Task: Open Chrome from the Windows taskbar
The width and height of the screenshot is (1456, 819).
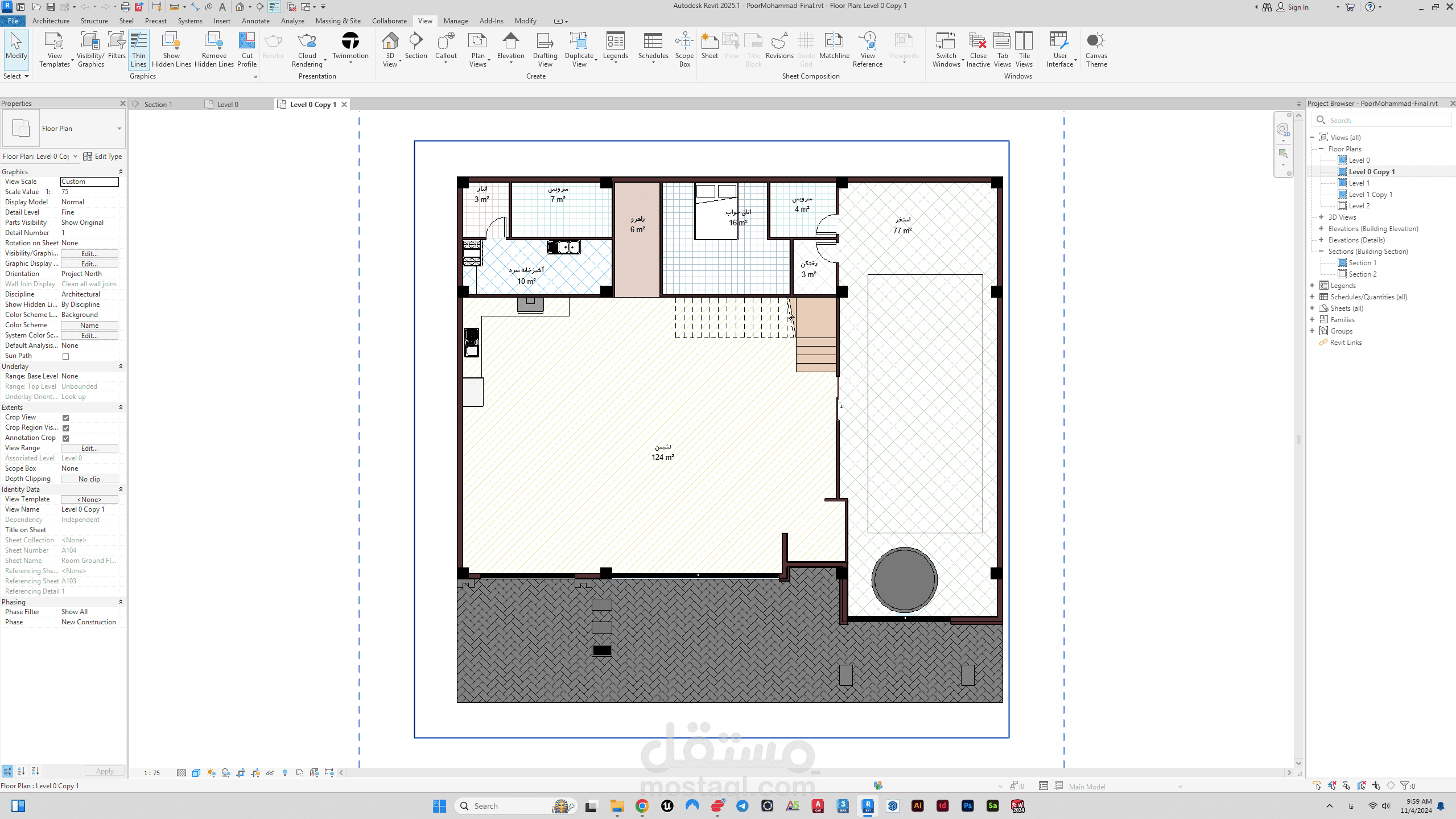Action: (x=642, y=805)
